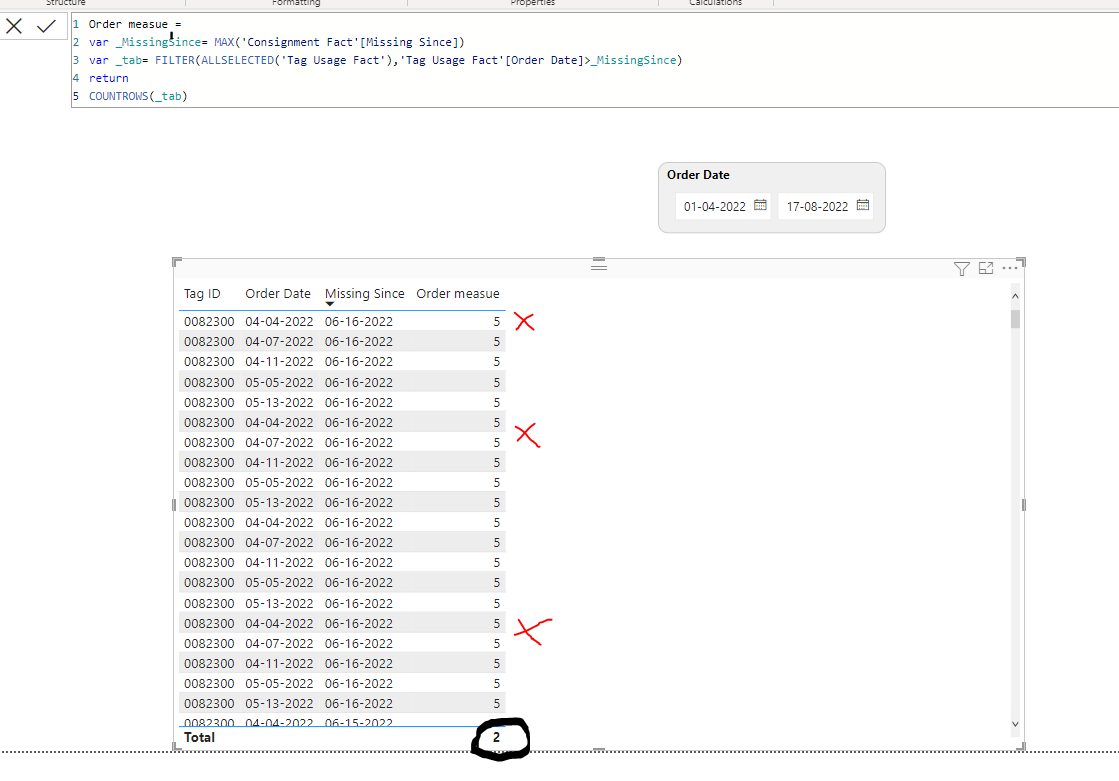Click the table scrollbar up arrow

point(1016,296)
